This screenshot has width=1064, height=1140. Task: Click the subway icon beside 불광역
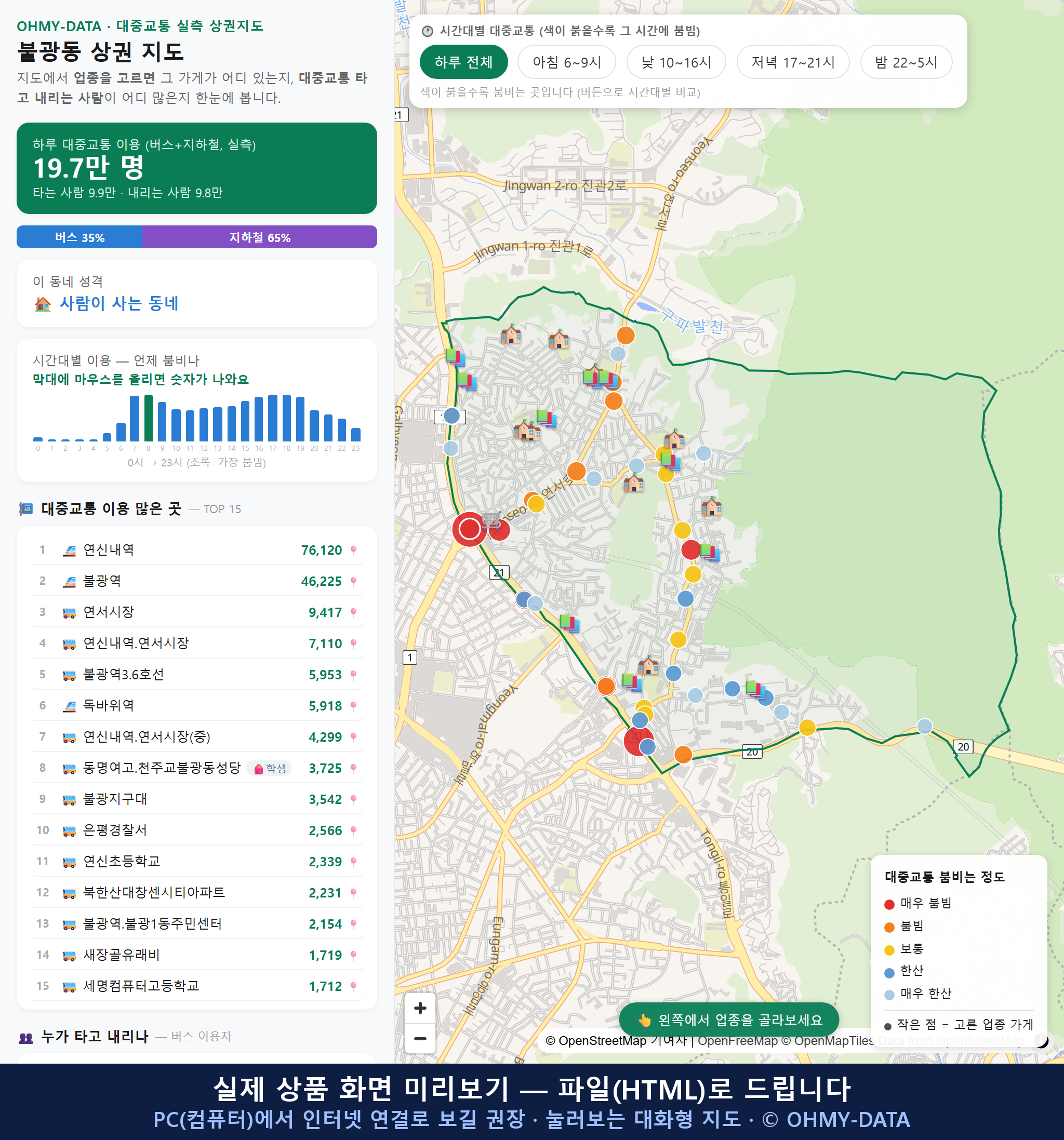click(x=70, y=582)
